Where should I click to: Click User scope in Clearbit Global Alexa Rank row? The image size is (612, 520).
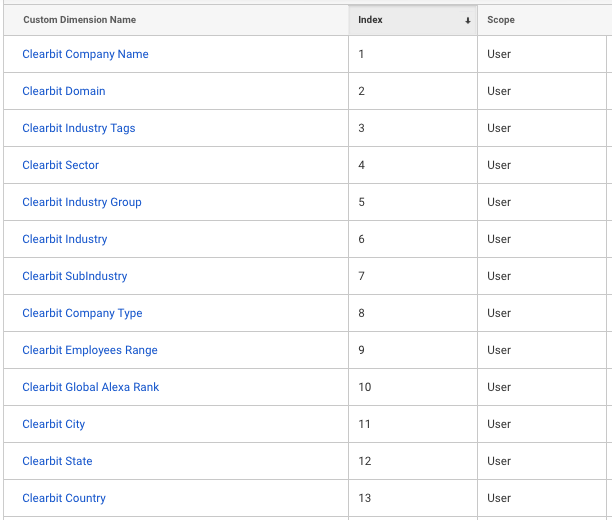[x=499, y=387]
